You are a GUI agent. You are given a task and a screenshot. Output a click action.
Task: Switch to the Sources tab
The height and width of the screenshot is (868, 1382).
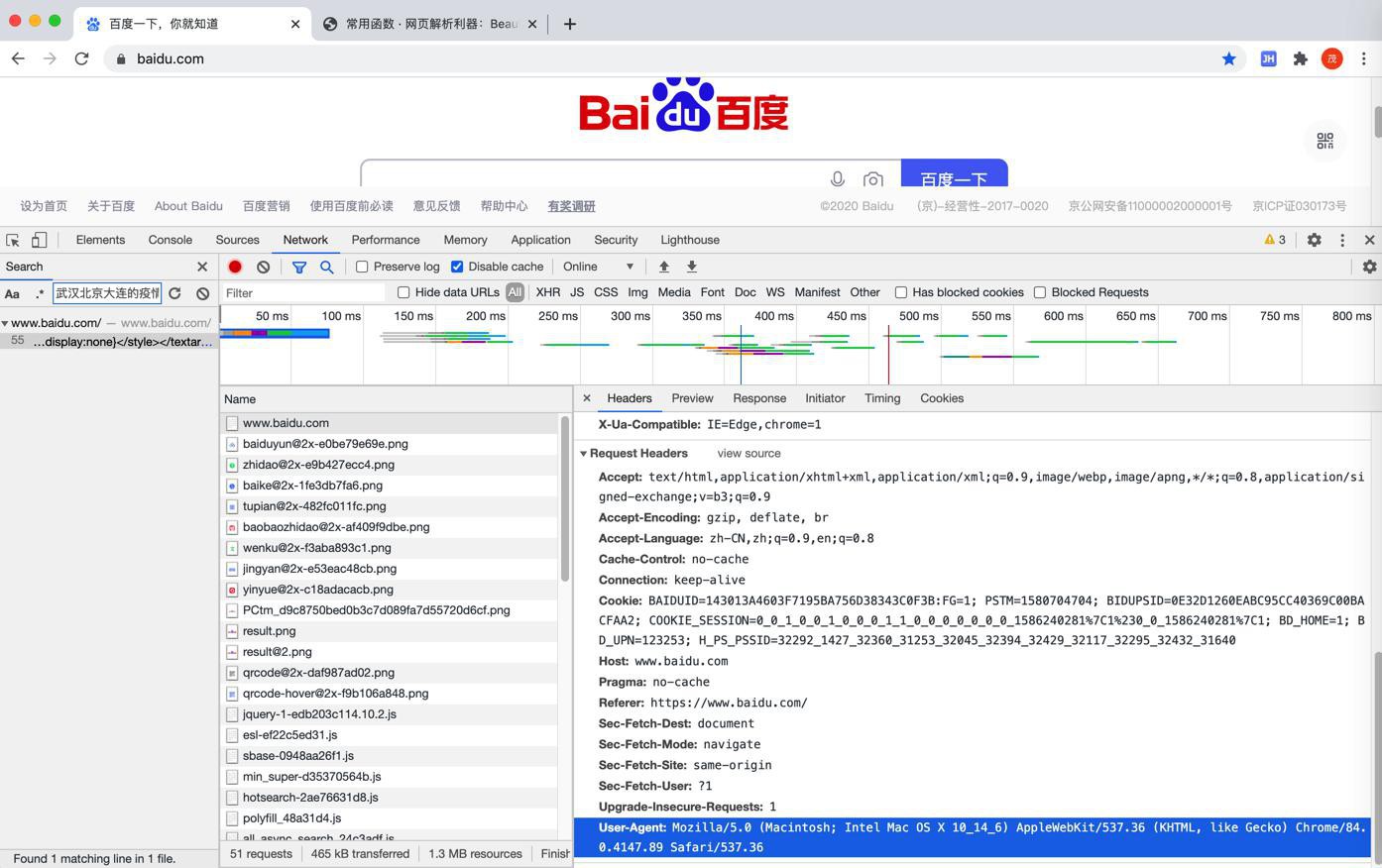click(238, 240)
